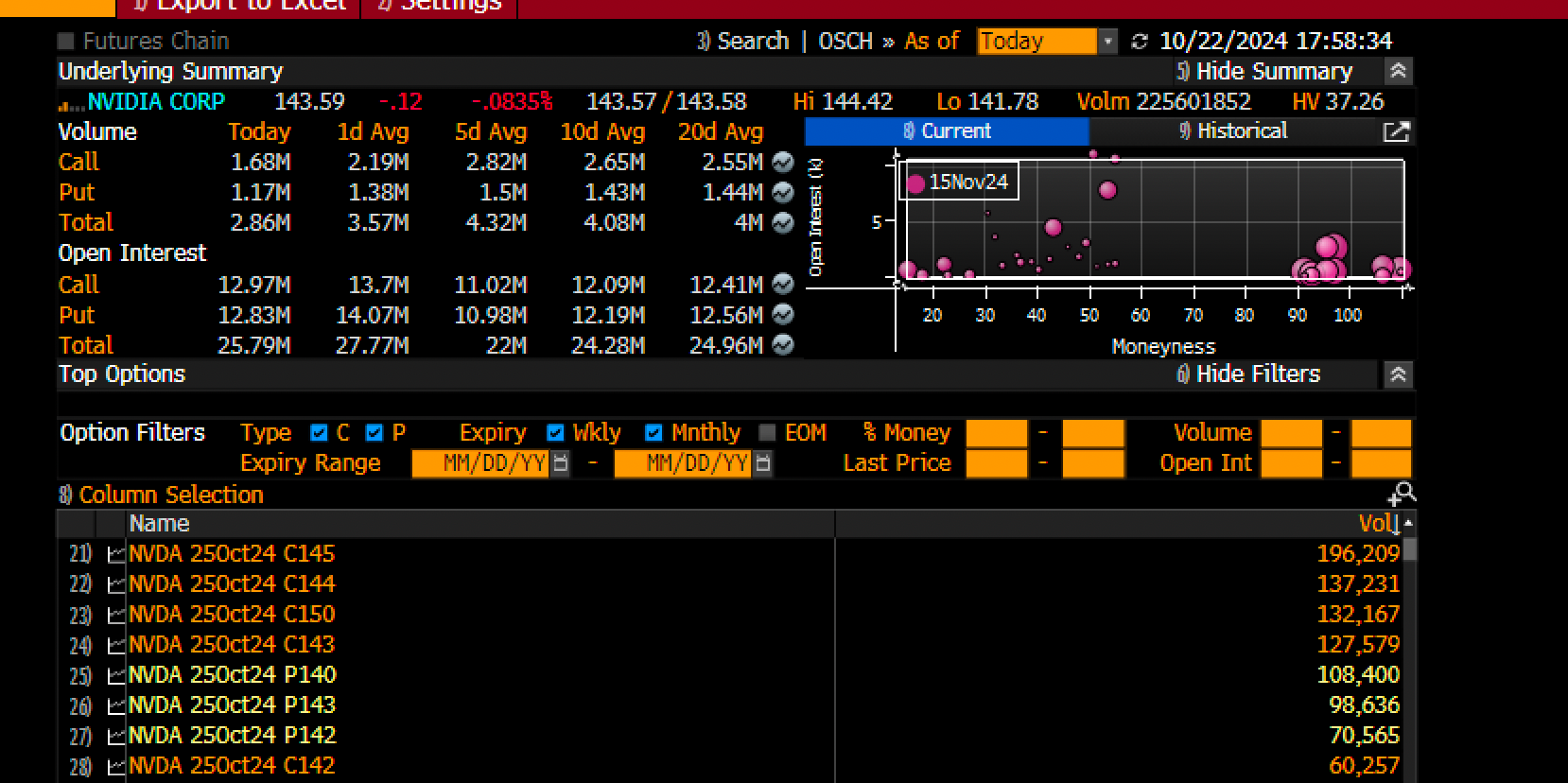1568x783 pixels.
Task: Switch to the Historical chart tab
Action: 1233,131
